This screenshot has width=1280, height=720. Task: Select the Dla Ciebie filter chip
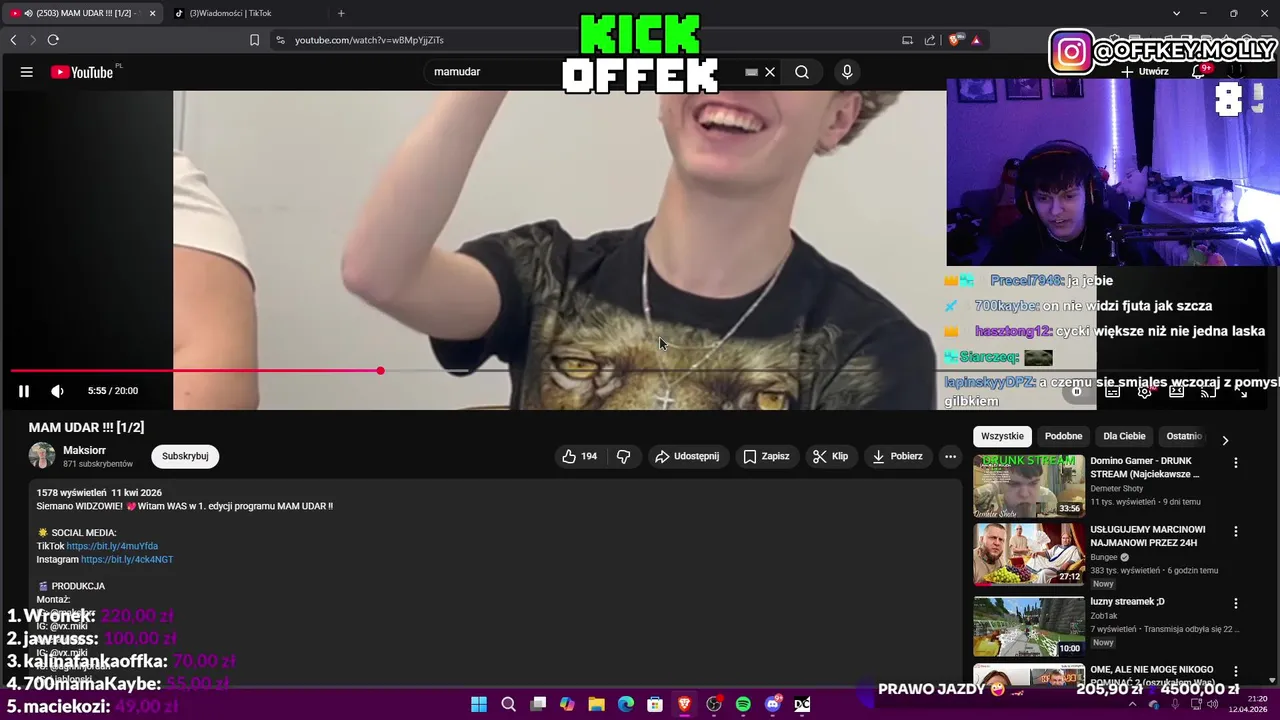1124,436
